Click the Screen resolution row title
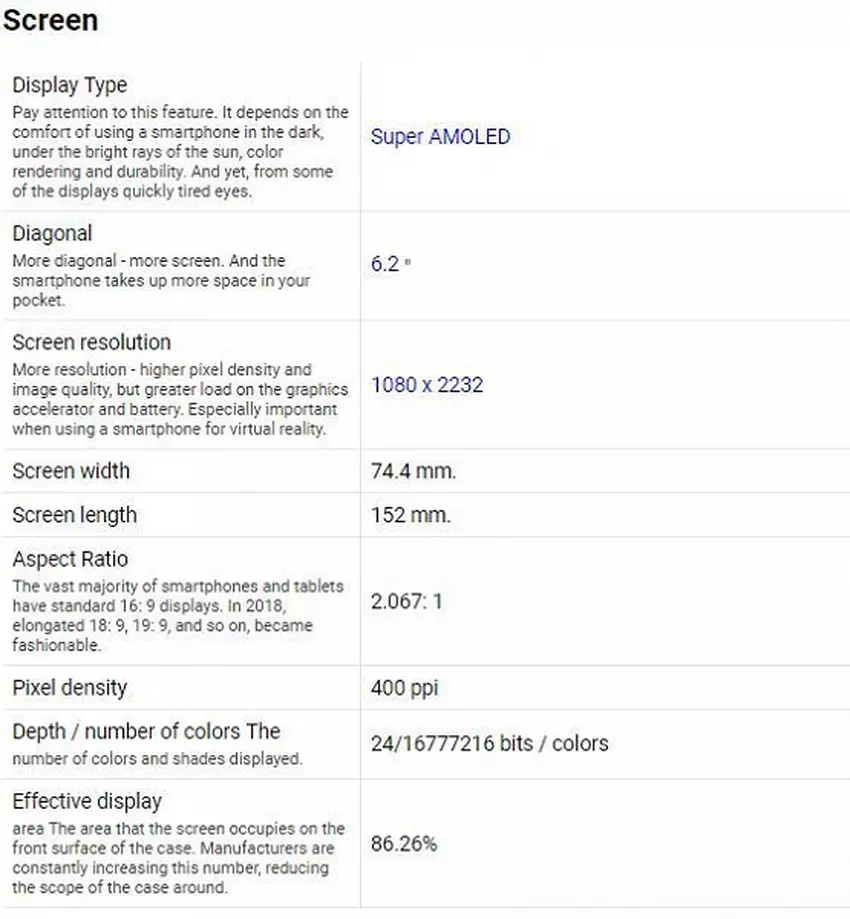Image resolution: width=850 pixels, height=919 pixels. coord(91,343)
